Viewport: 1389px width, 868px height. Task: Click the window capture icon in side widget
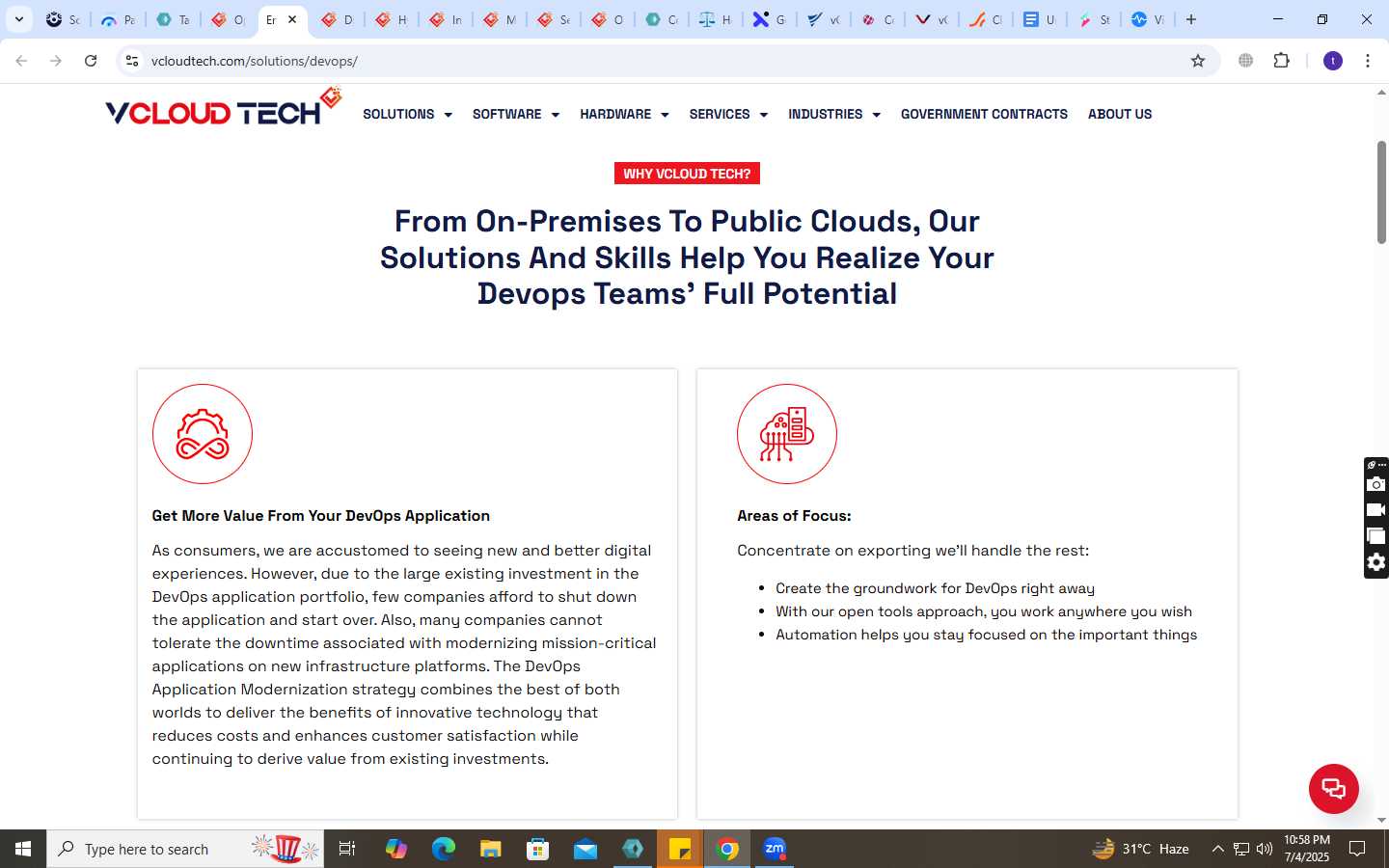[x=1376, y=536]
